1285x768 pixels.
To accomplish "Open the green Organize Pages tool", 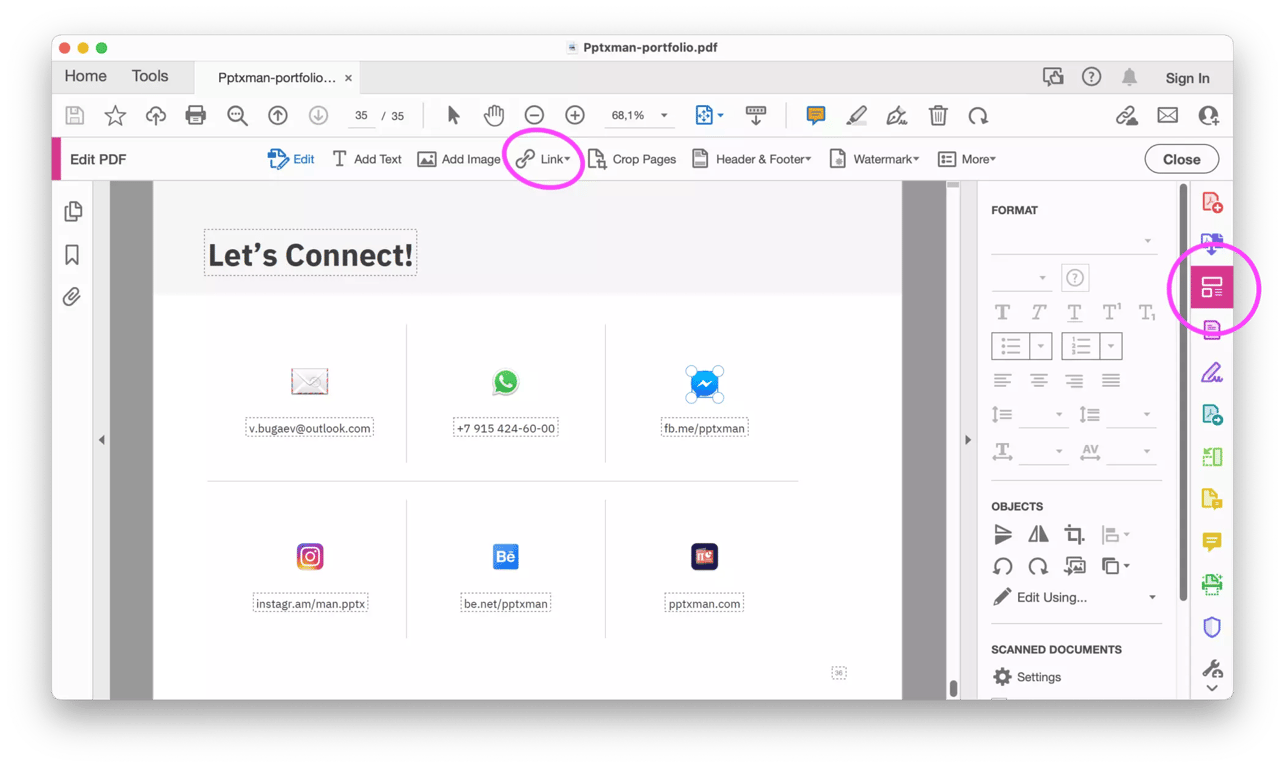I will tap(1212, 457).
